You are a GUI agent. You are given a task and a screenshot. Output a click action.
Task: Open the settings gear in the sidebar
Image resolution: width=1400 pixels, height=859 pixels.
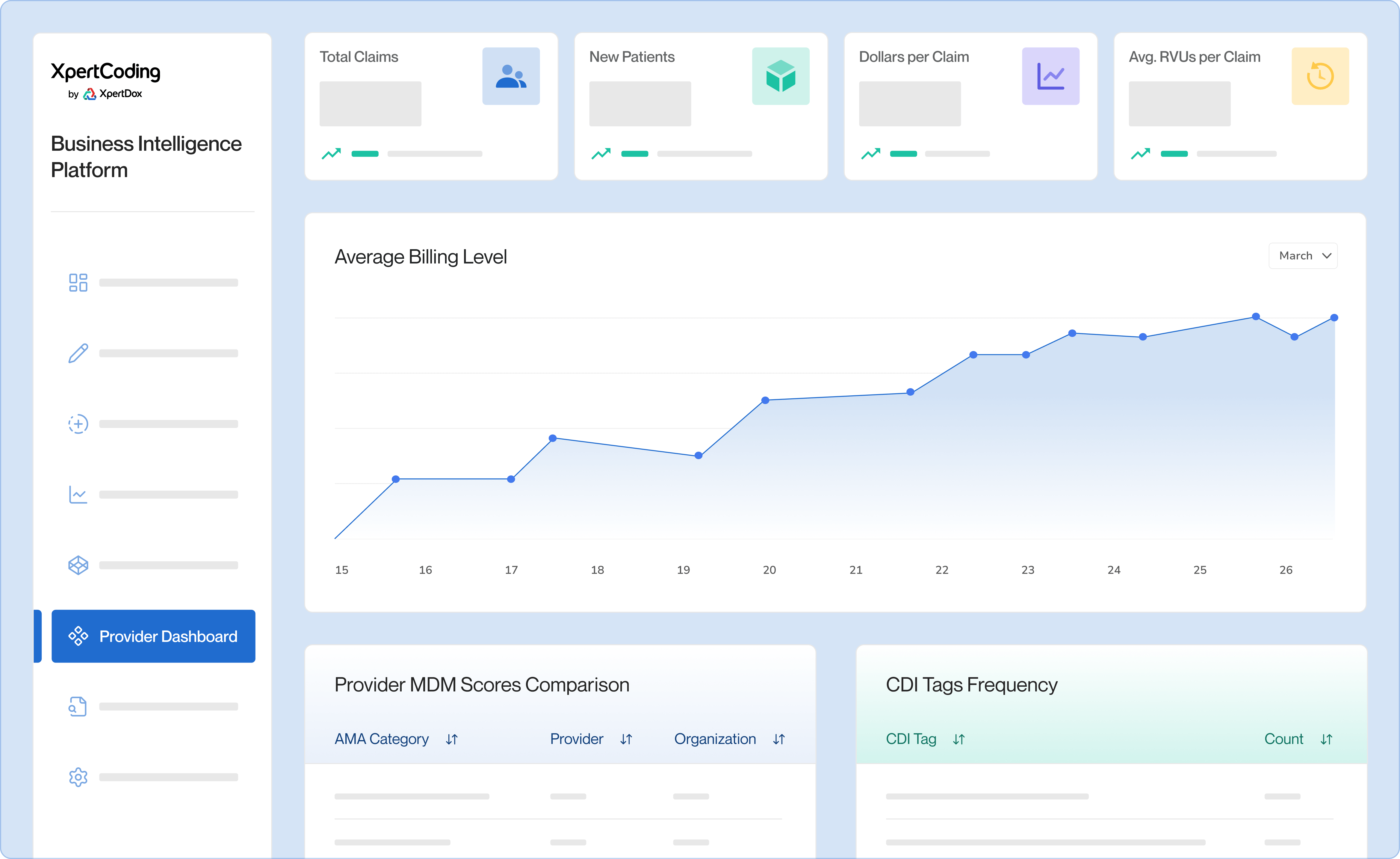click(x=78, y=777)
